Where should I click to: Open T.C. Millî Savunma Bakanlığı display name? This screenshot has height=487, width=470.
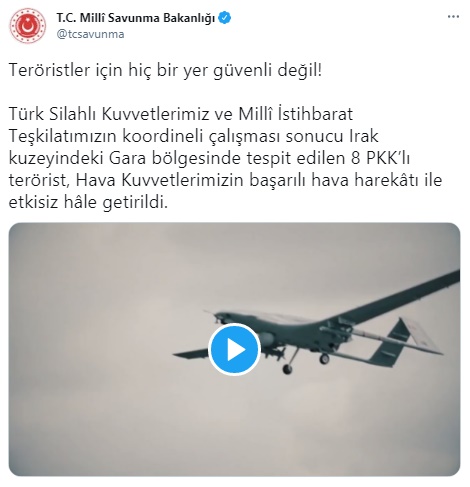pyautogui.click(x=136, y=18)
